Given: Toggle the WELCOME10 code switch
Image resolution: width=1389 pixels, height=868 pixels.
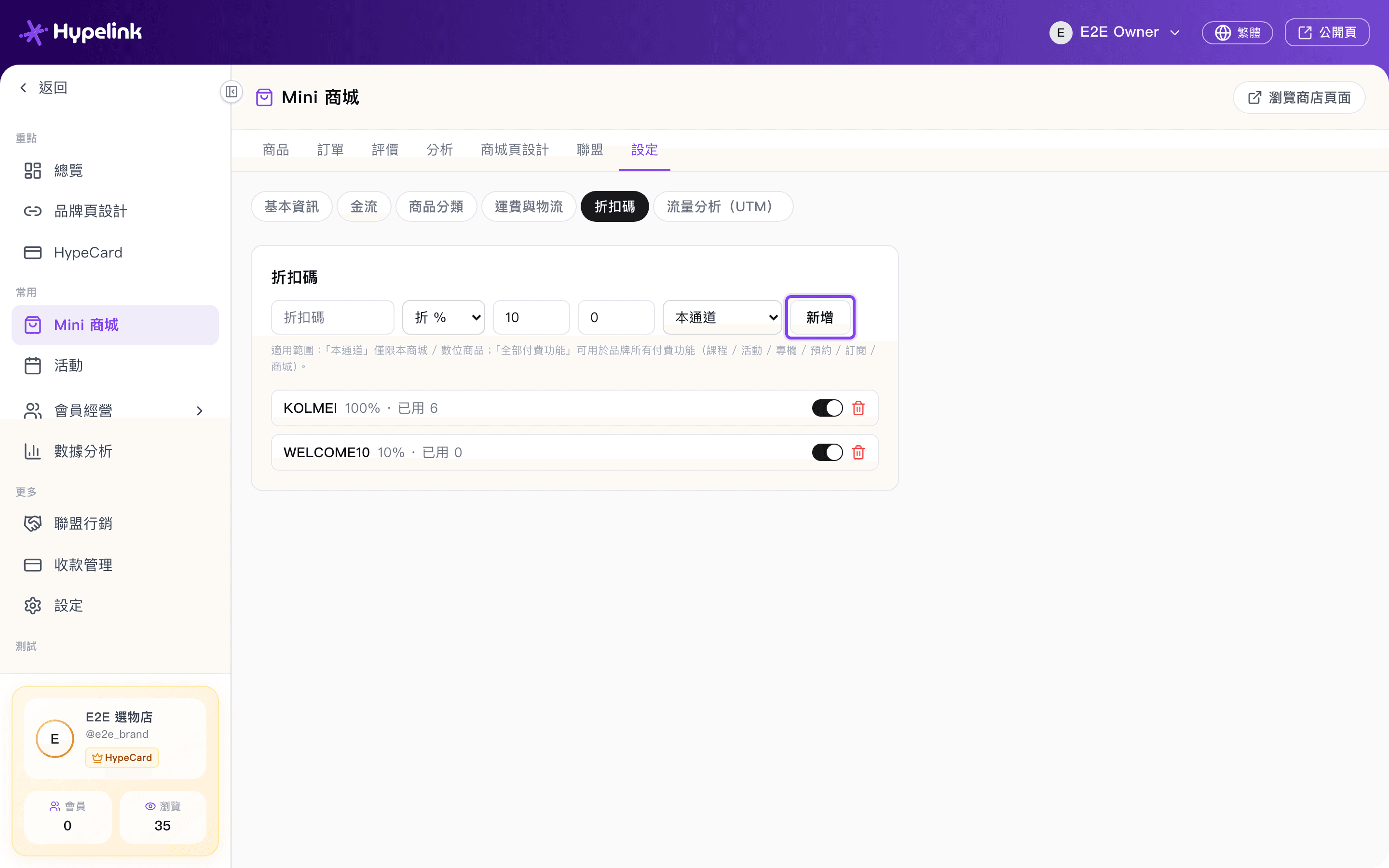Looking at the screenshot, I should pos(827,452).
